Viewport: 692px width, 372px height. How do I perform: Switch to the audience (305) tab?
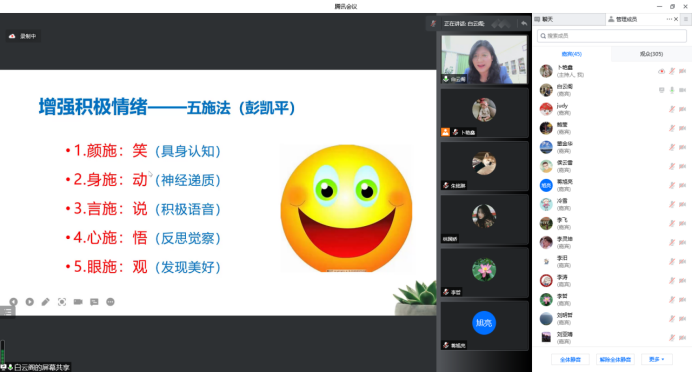651,54
